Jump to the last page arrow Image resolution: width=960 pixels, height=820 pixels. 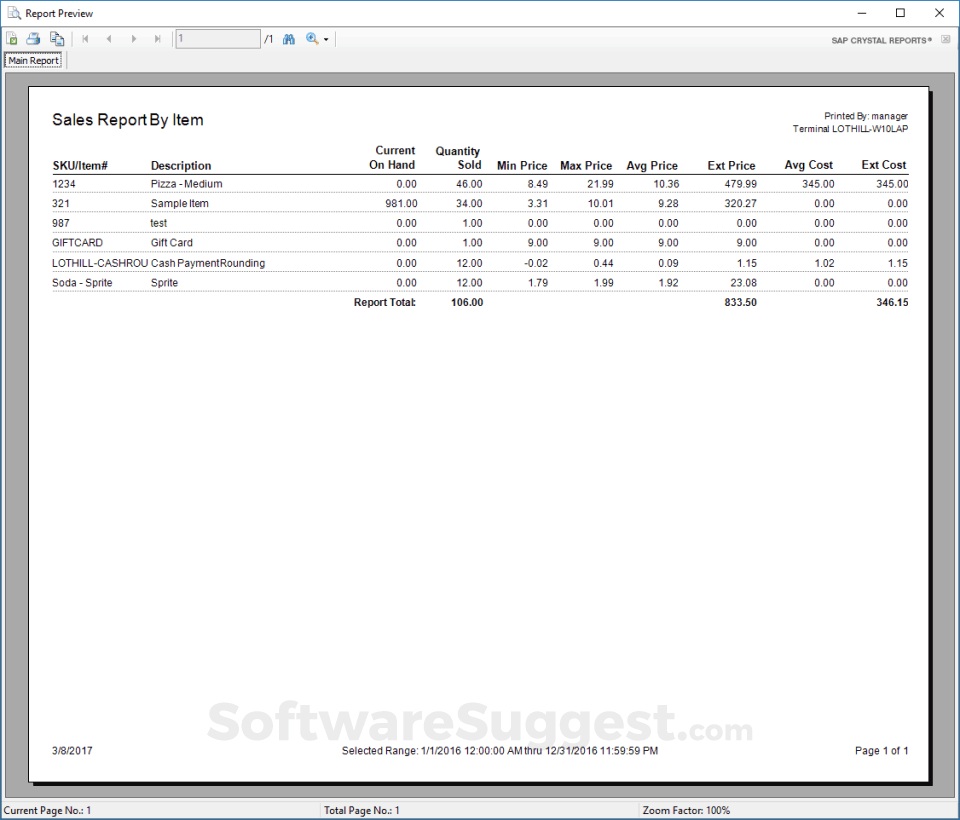(x=158, y=39)
